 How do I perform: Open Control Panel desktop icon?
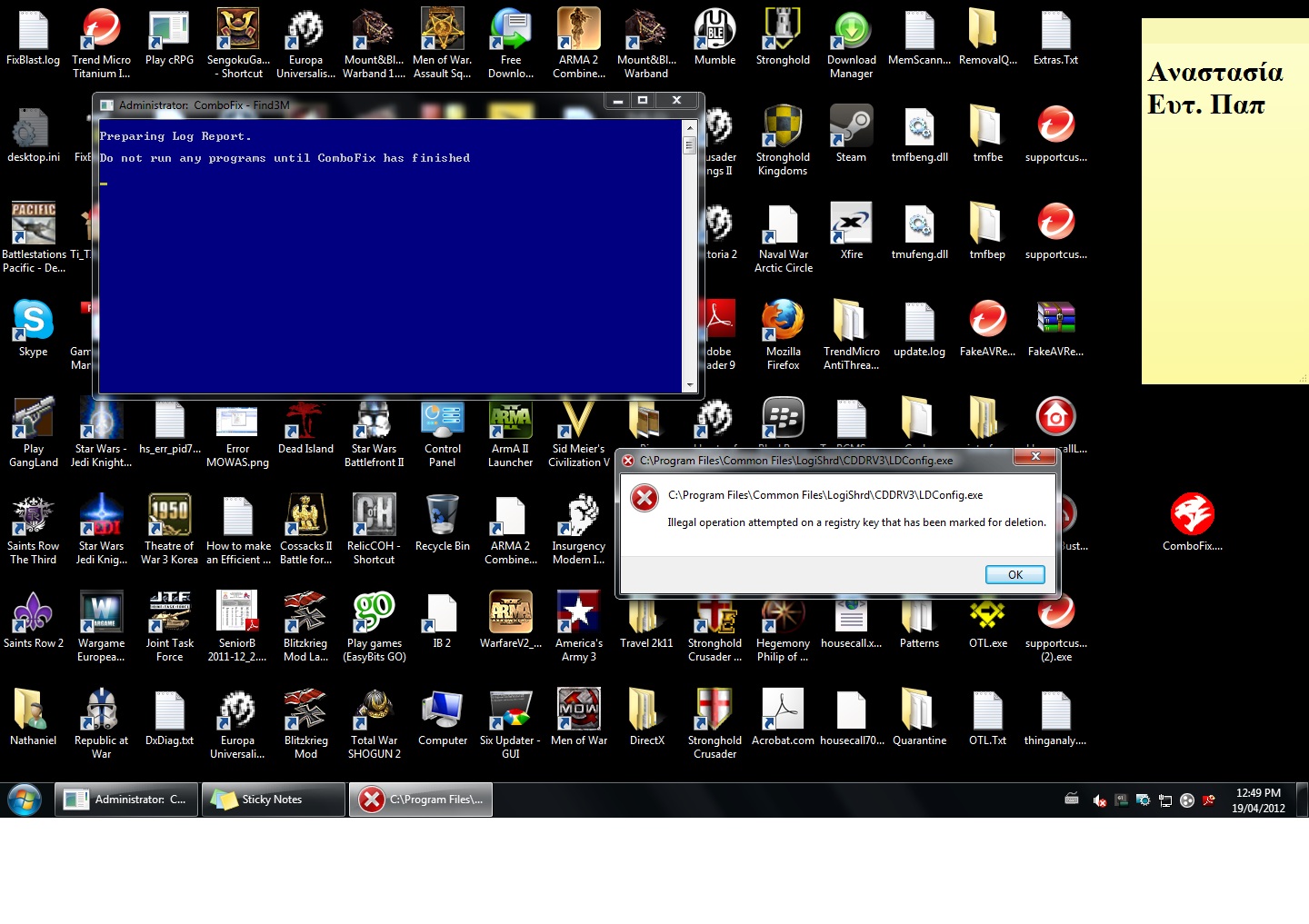(x=443, y=432)
